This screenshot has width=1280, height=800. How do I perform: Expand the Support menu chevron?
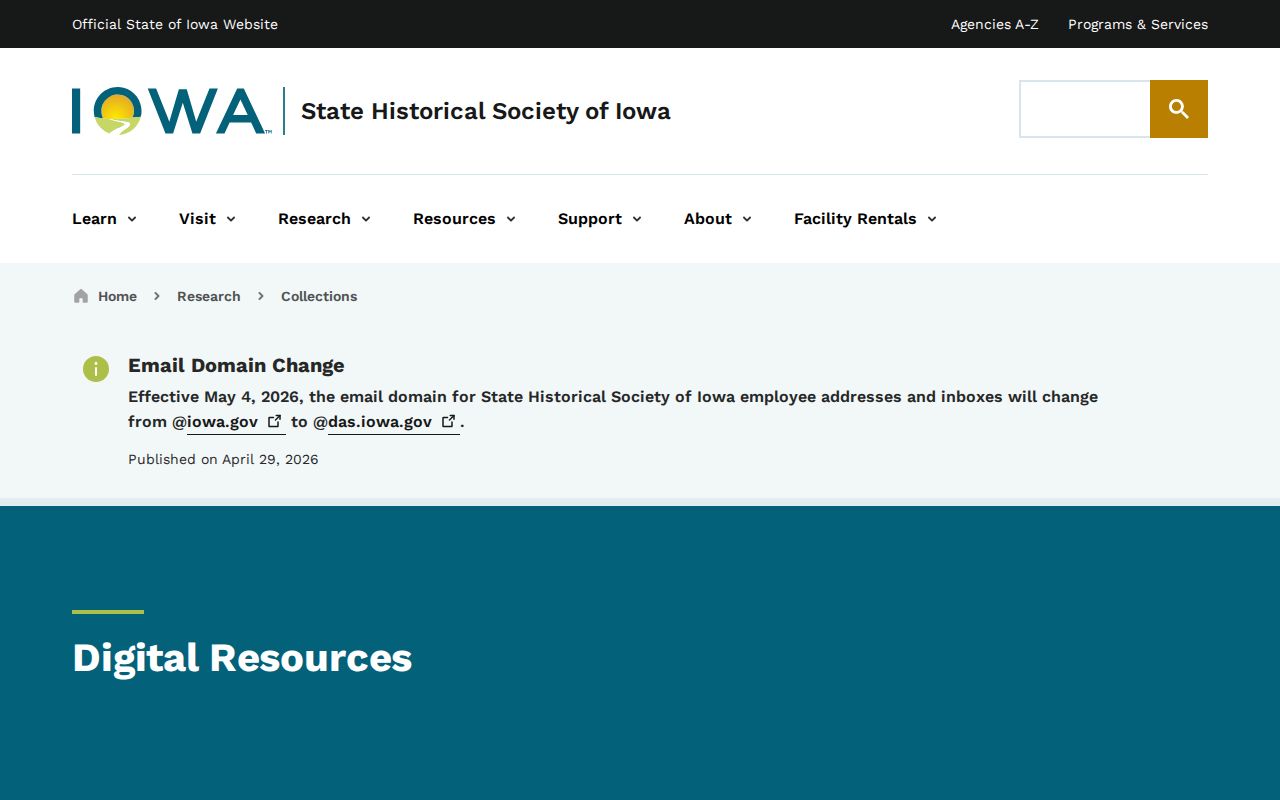point(637,219)
